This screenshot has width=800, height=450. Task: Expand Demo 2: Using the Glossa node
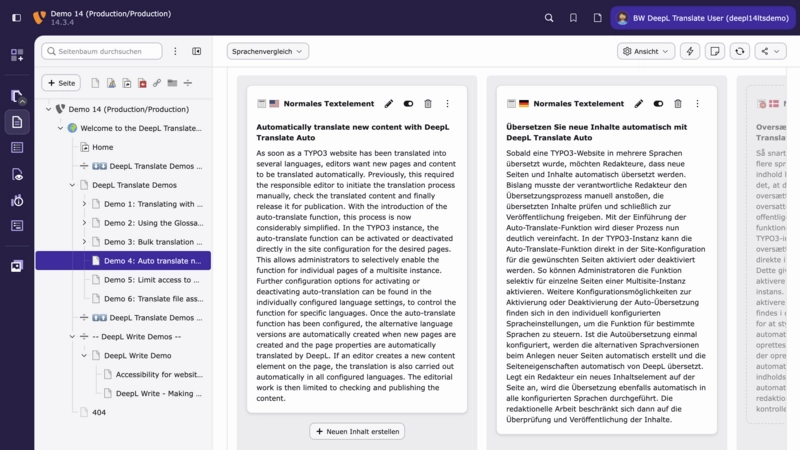click(84, 222)
